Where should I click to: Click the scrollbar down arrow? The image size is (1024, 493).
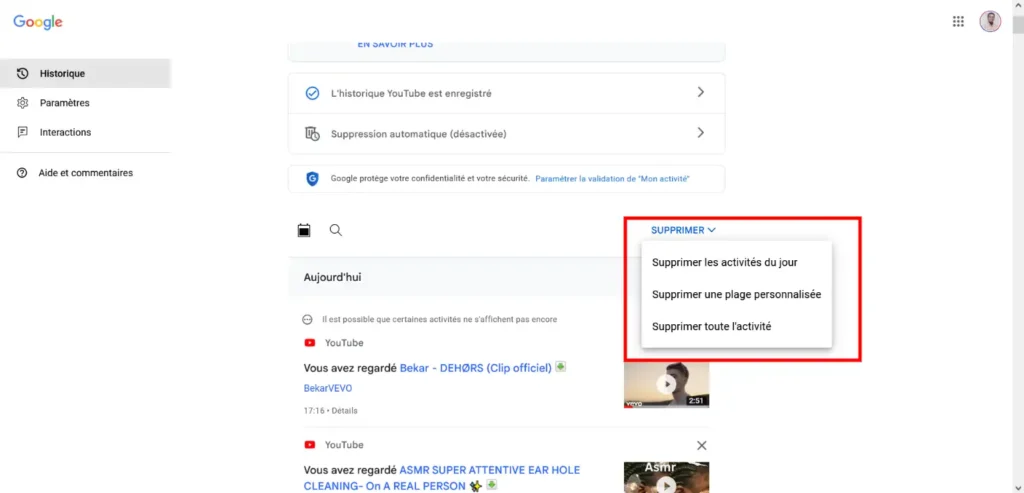(x=1018, y=488)
